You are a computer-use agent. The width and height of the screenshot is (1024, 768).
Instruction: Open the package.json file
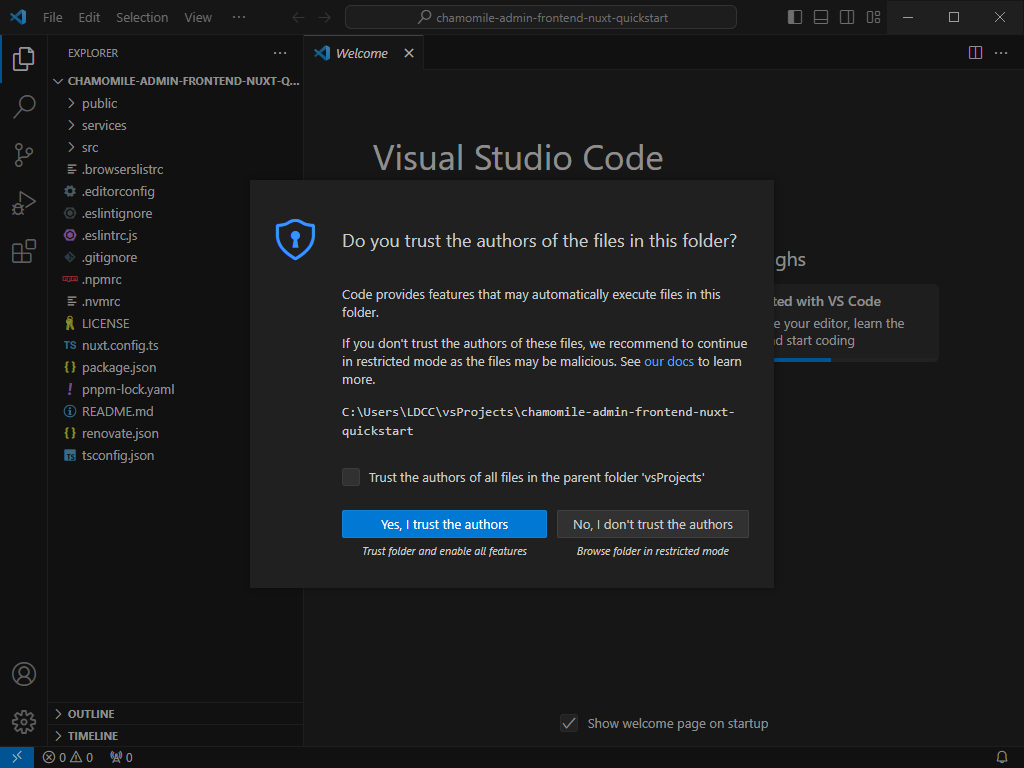(x=175, y=367)
